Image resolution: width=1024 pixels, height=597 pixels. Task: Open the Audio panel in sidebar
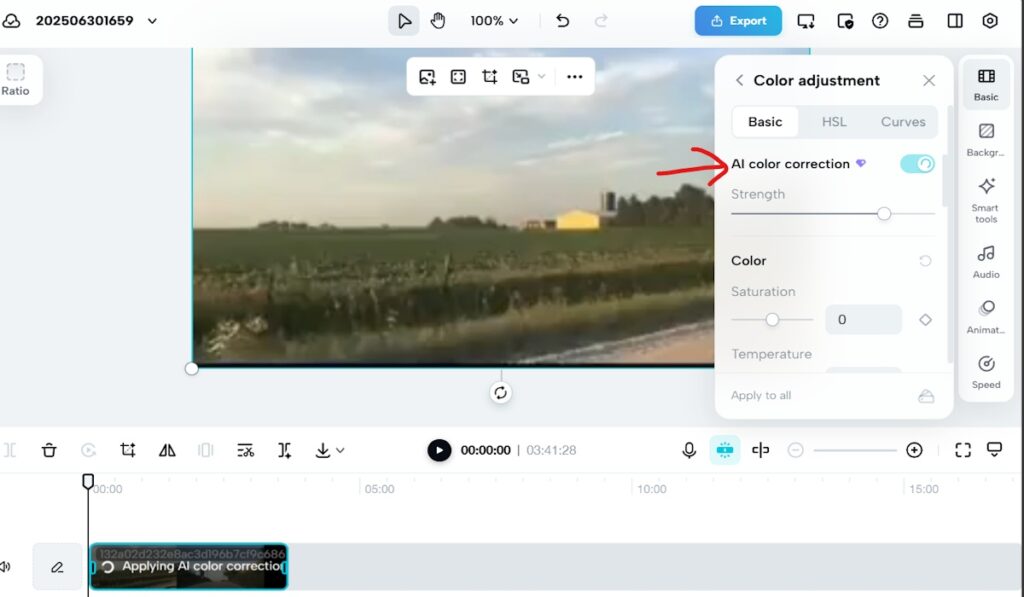(986, 261)
